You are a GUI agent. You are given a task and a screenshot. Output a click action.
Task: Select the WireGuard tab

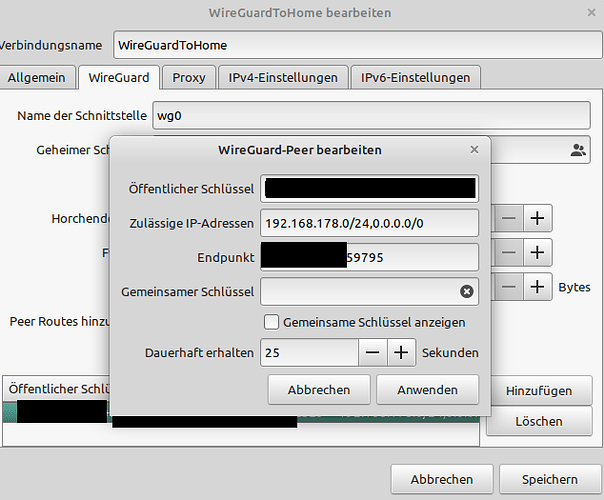point(119,77)
